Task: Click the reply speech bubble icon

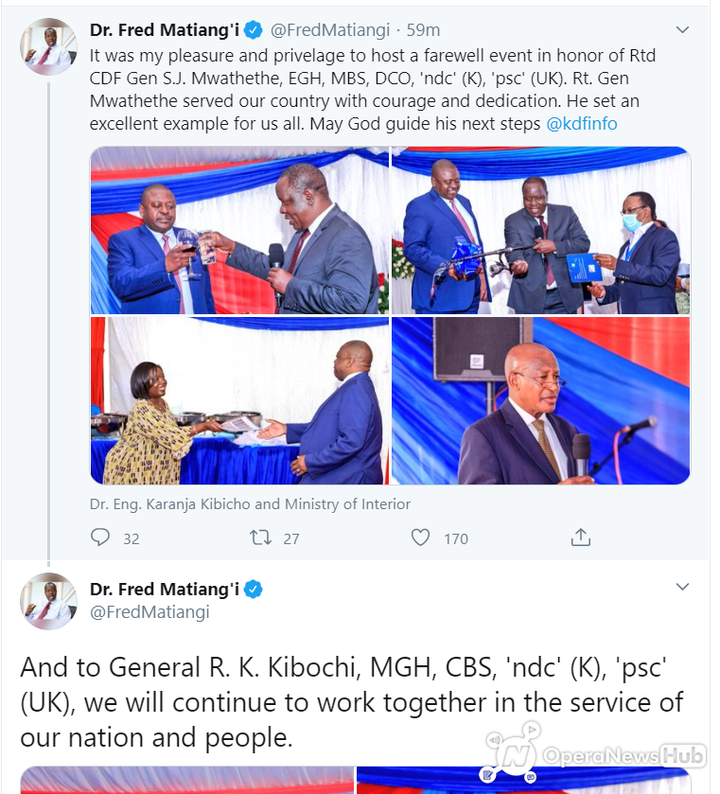Action: click(x=100, y=537)
